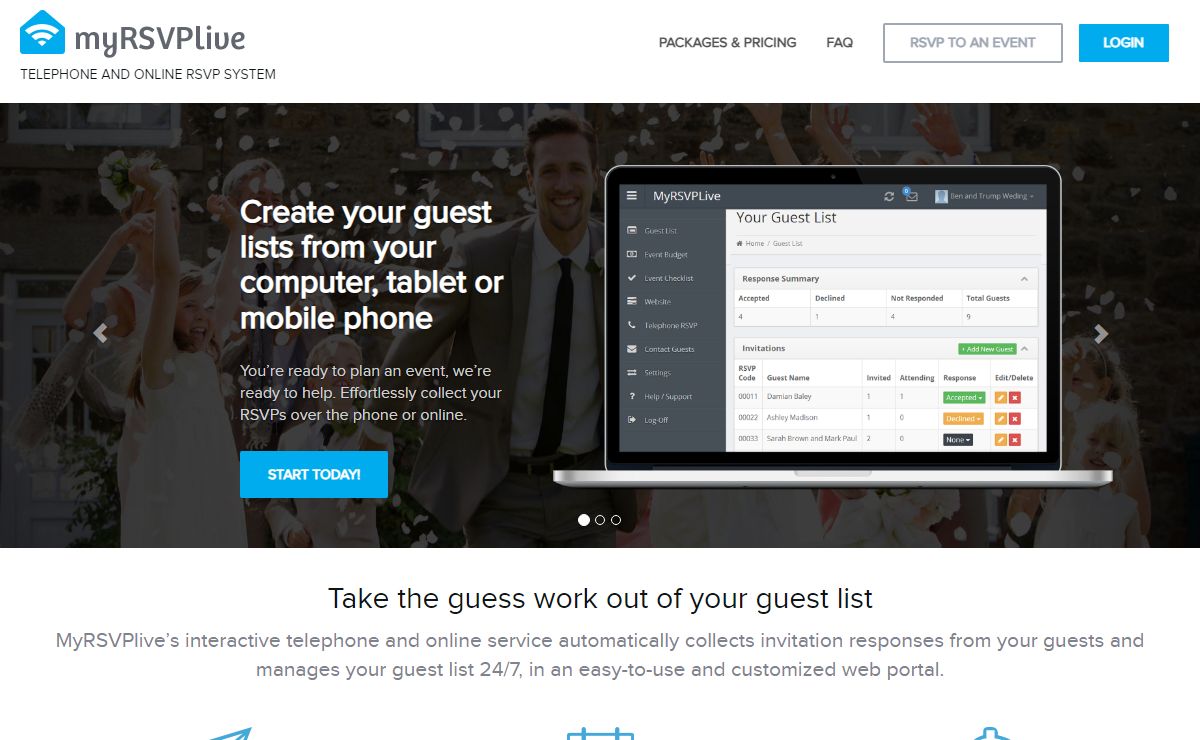The image size is (1200, 740).
Task: Click hamburger menu icon in laptop mockup
Action: coord(632,196)
